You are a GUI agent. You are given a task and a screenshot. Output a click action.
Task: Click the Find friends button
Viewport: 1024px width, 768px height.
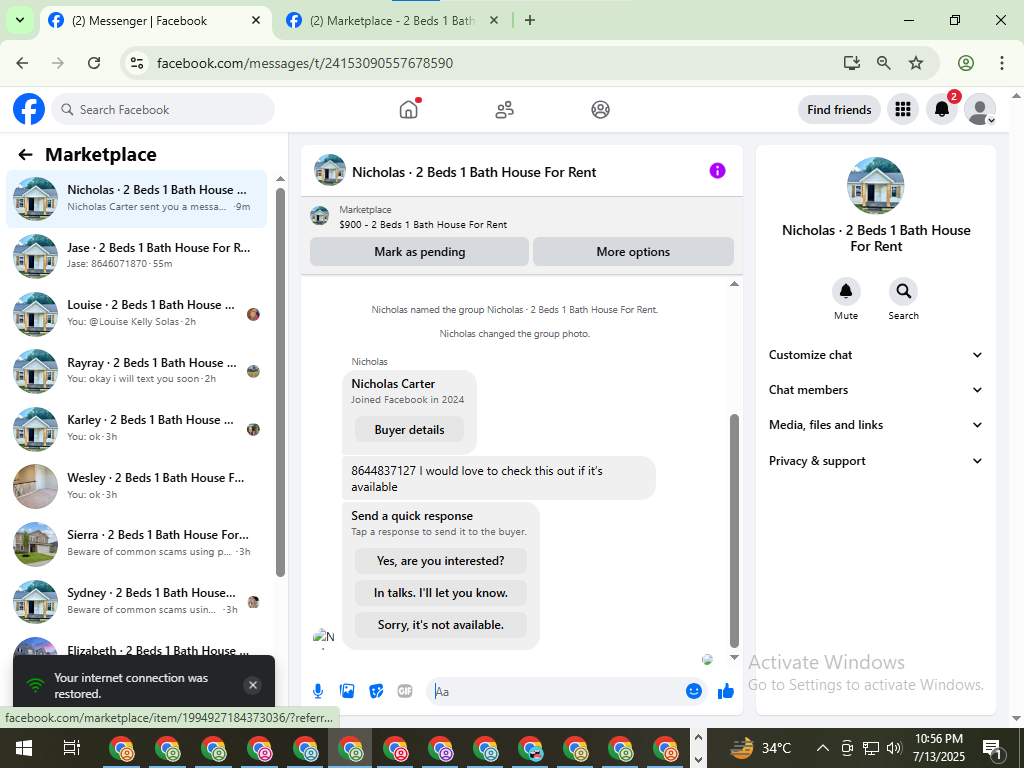[x=839, y=110]
